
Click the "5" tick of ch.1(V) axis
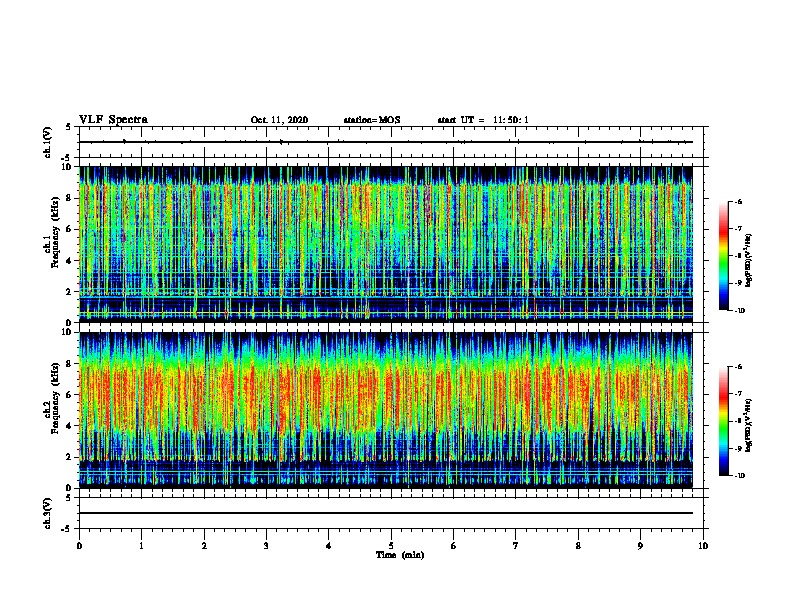tap(68, 127)
